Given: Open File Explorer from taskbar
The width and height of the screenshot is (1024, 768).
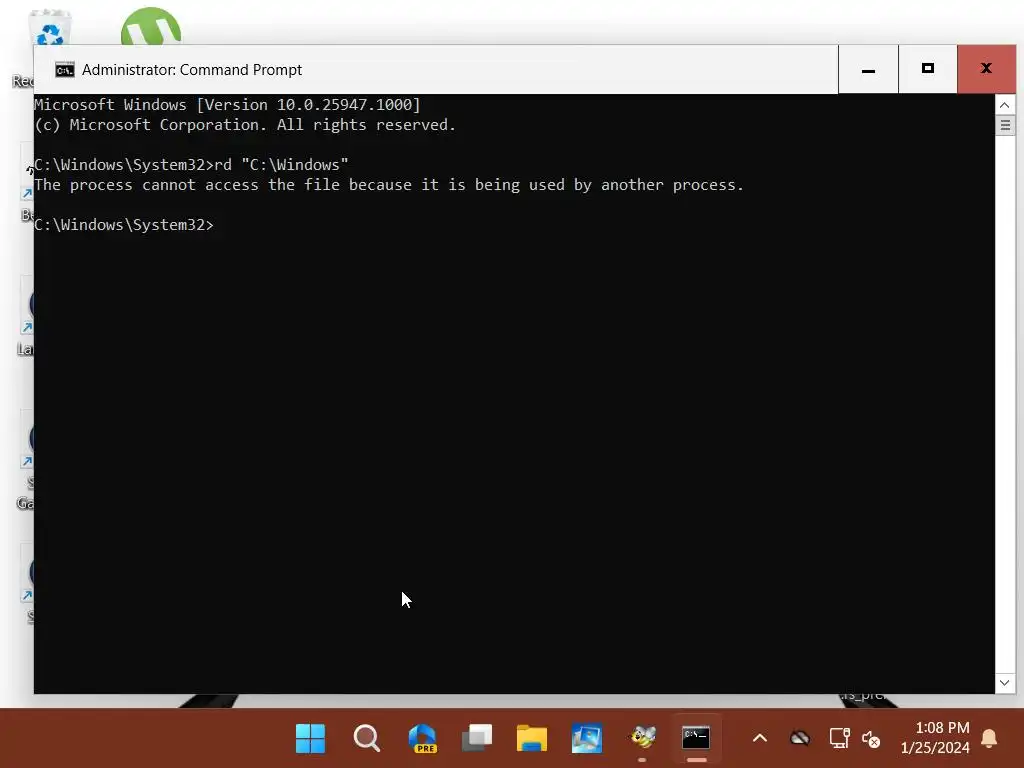Looking at the screenshot, I should pos(532,738).
